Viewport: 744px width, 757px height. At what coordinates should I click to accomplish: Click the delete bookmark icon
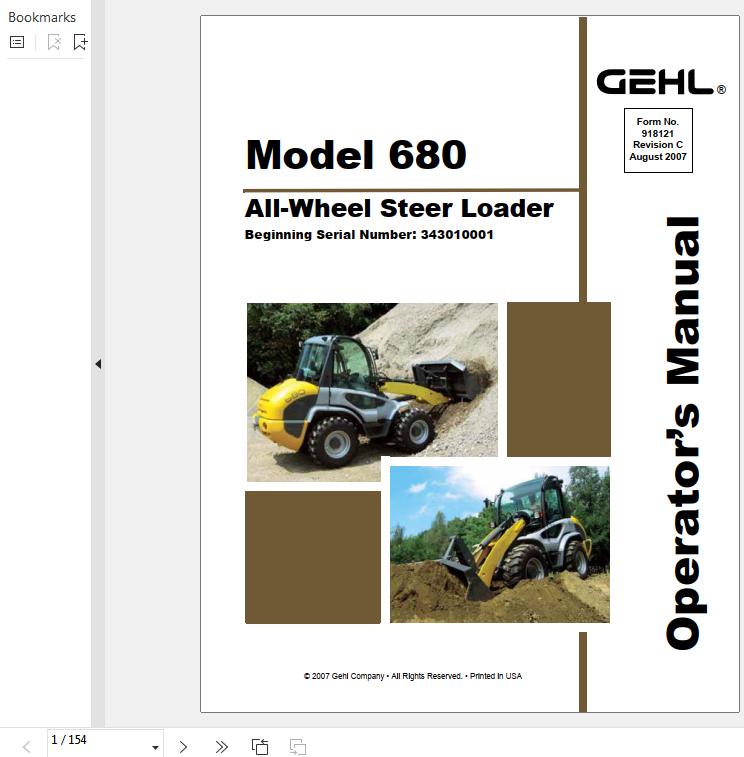(x=54, y=42)
